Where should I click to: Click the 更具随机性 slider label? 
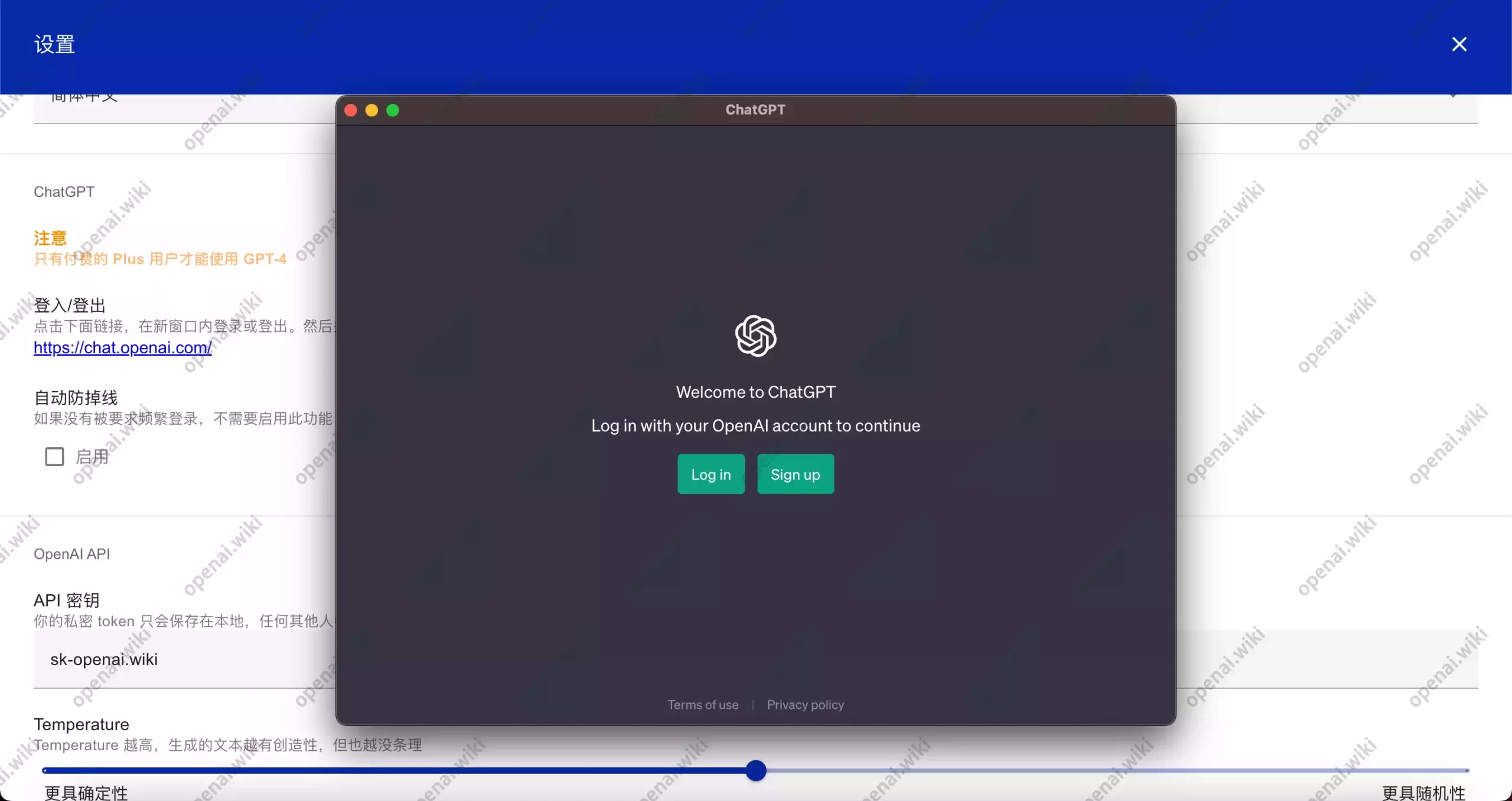1424,792
